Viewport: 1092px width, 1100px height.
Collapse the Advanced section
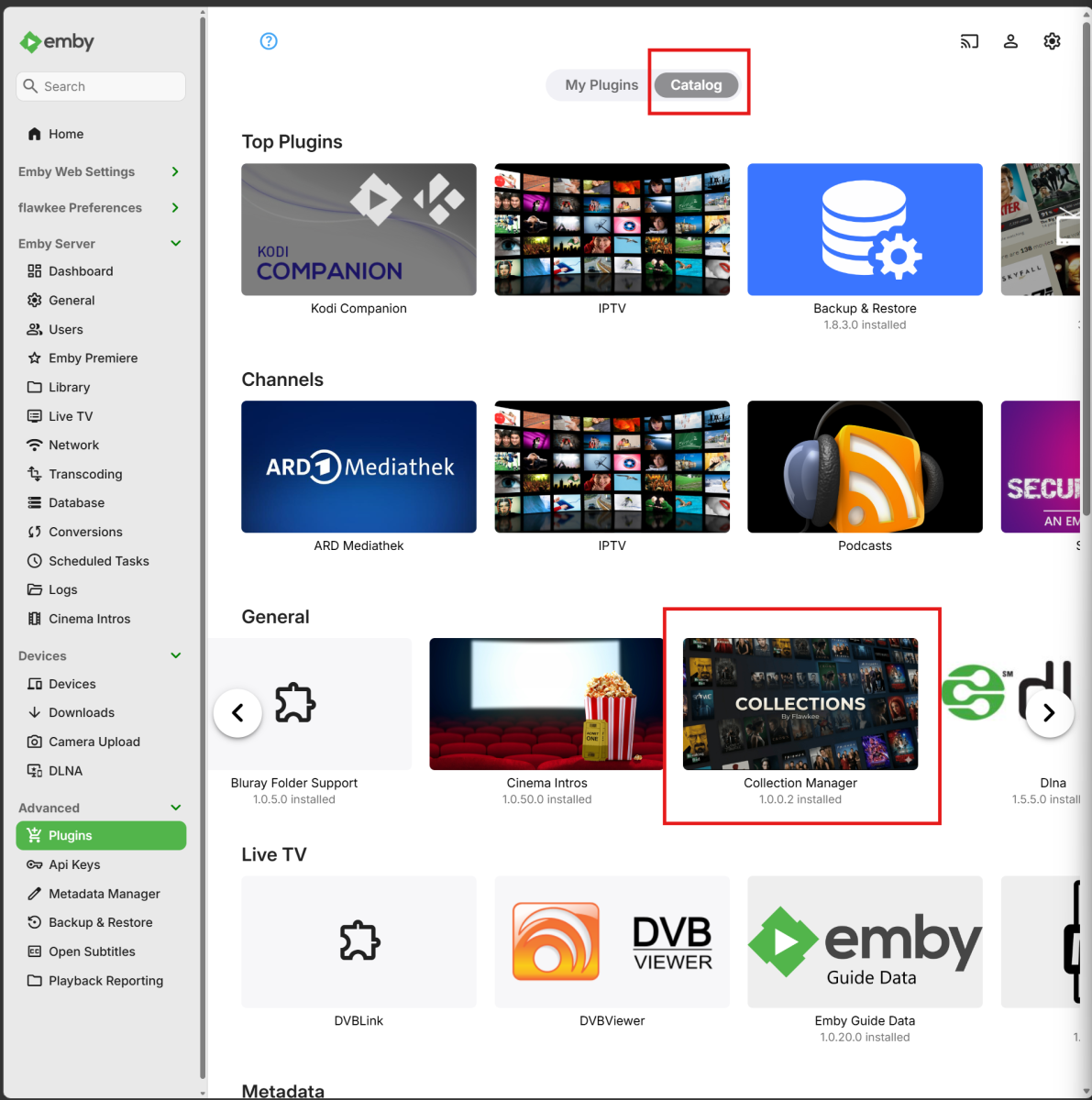(x=101, y=808)
